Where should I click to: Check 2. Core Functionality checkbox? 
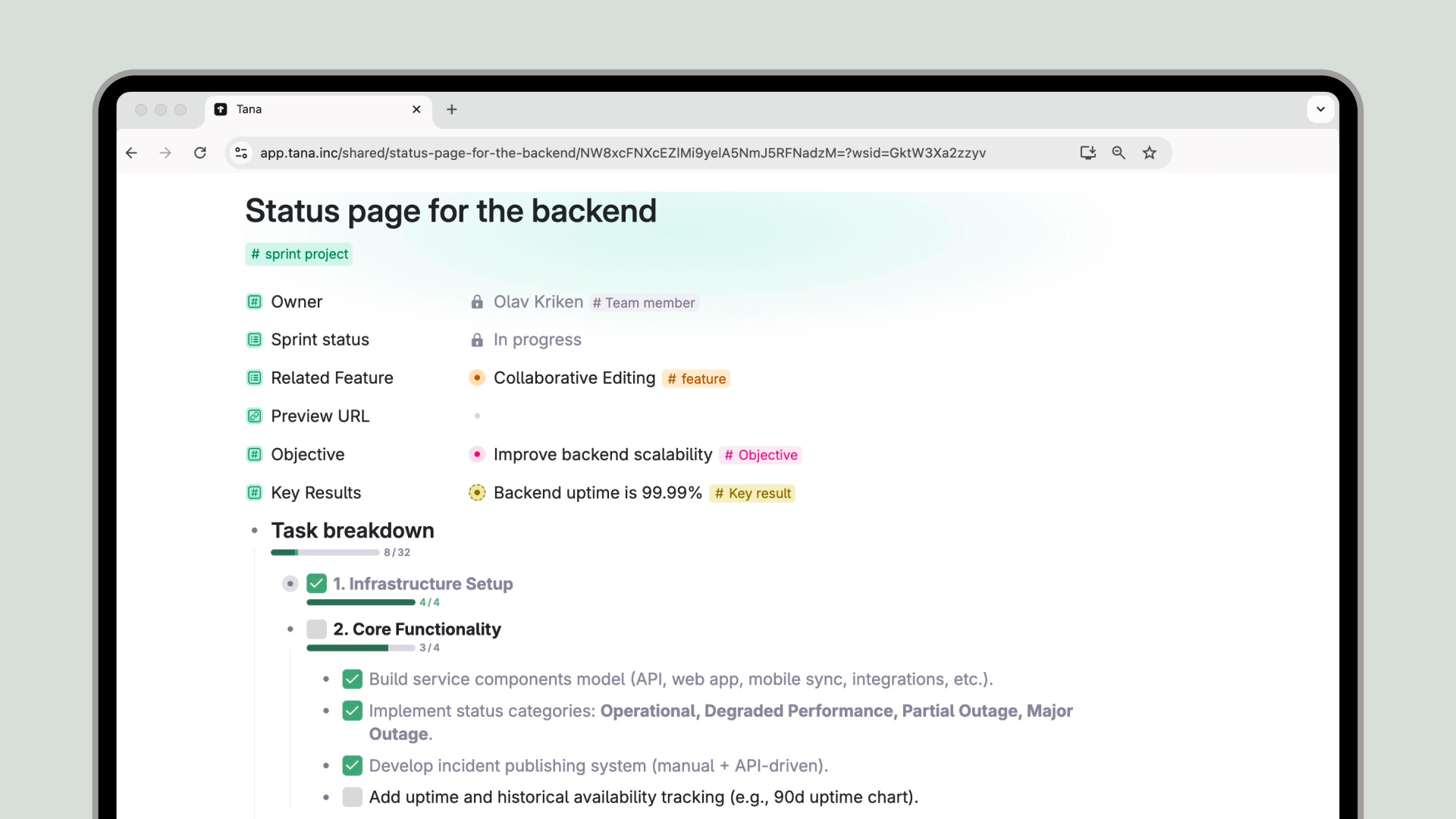[317, 629]
